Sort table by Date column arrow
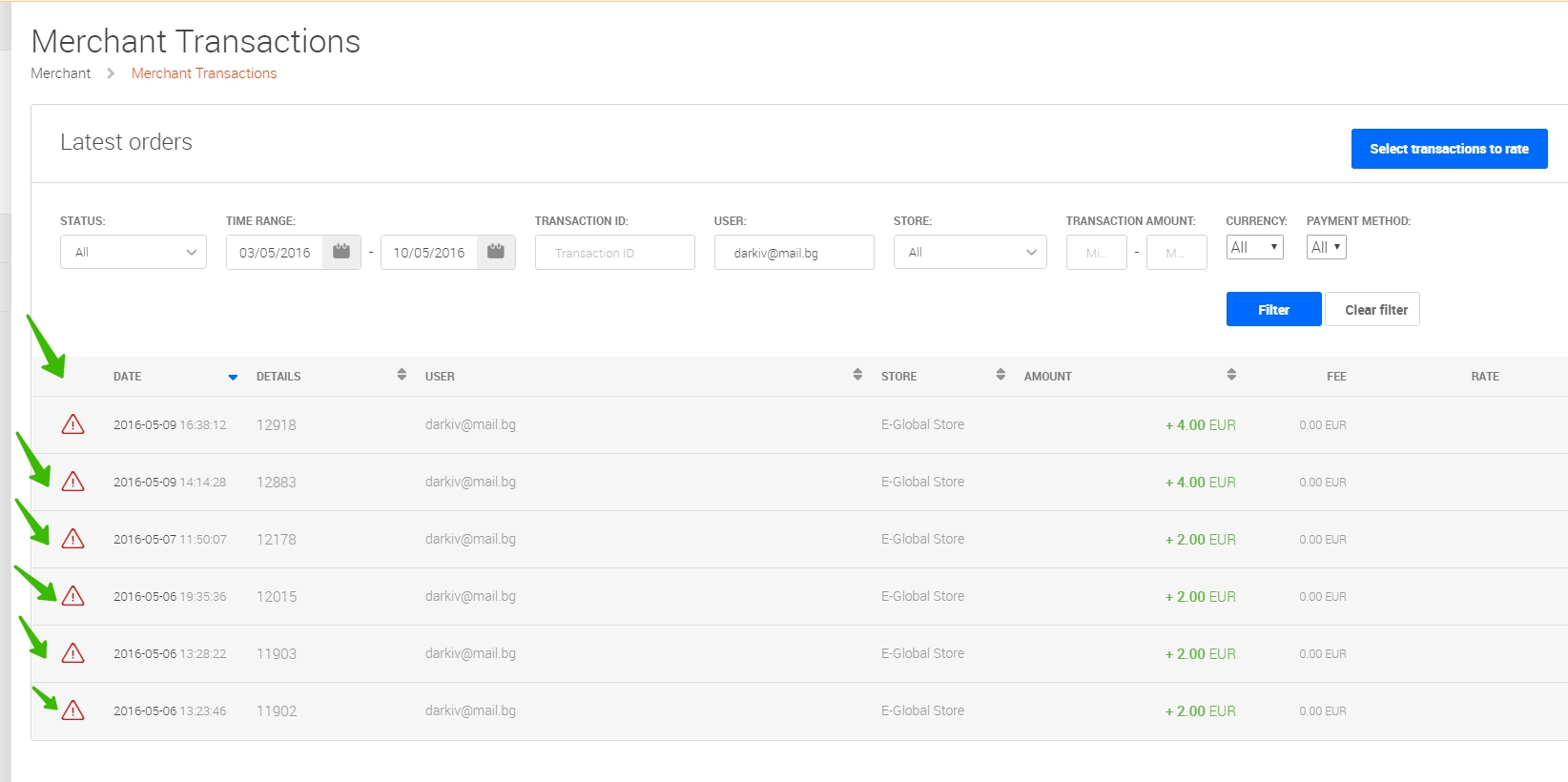Viewport: 1568px width, 782px height. click(x=233, y=377)
